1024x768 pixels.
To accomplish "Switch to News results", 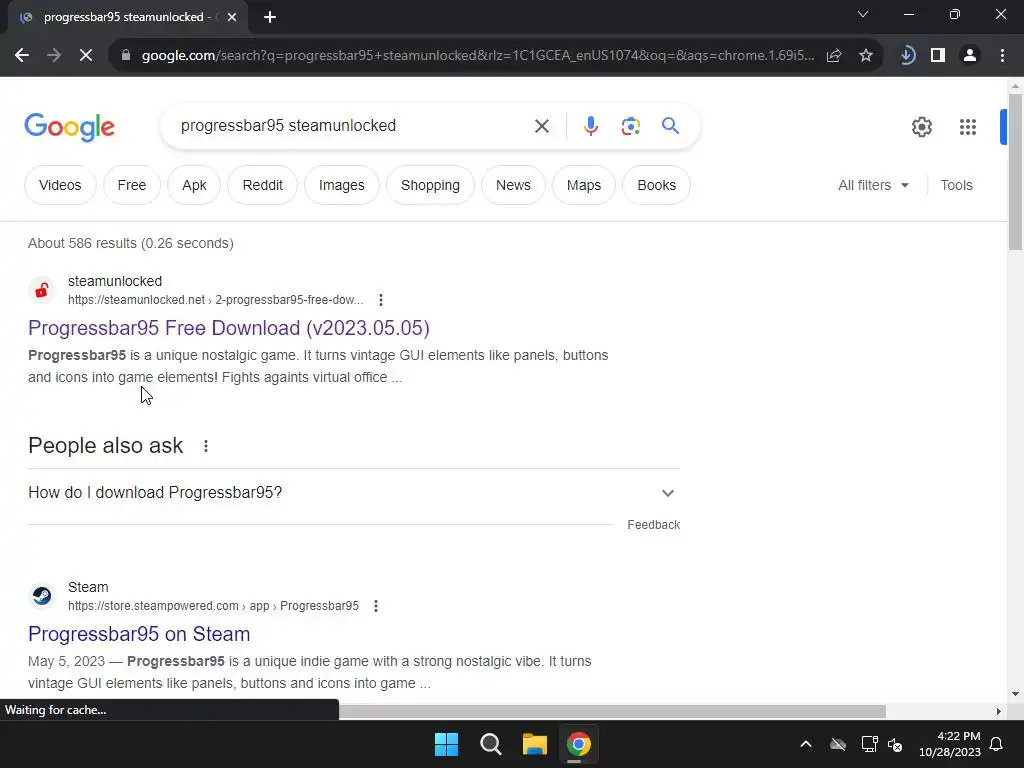I will click(513, 185).
